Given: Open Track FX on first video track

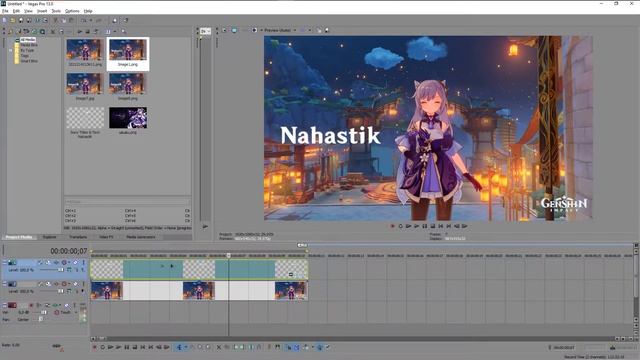Looking at the screenshot, I should (x=56, y=262).
